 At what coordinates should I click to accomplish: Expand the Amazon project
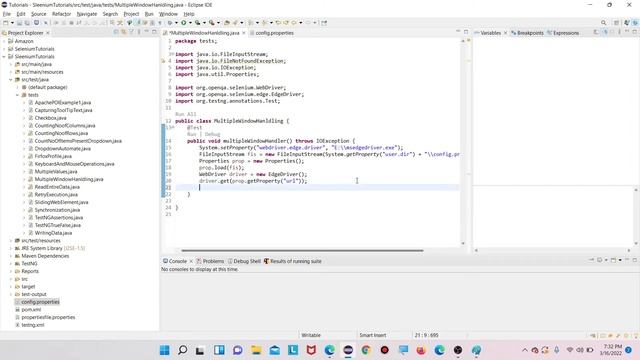coord(4,41)
